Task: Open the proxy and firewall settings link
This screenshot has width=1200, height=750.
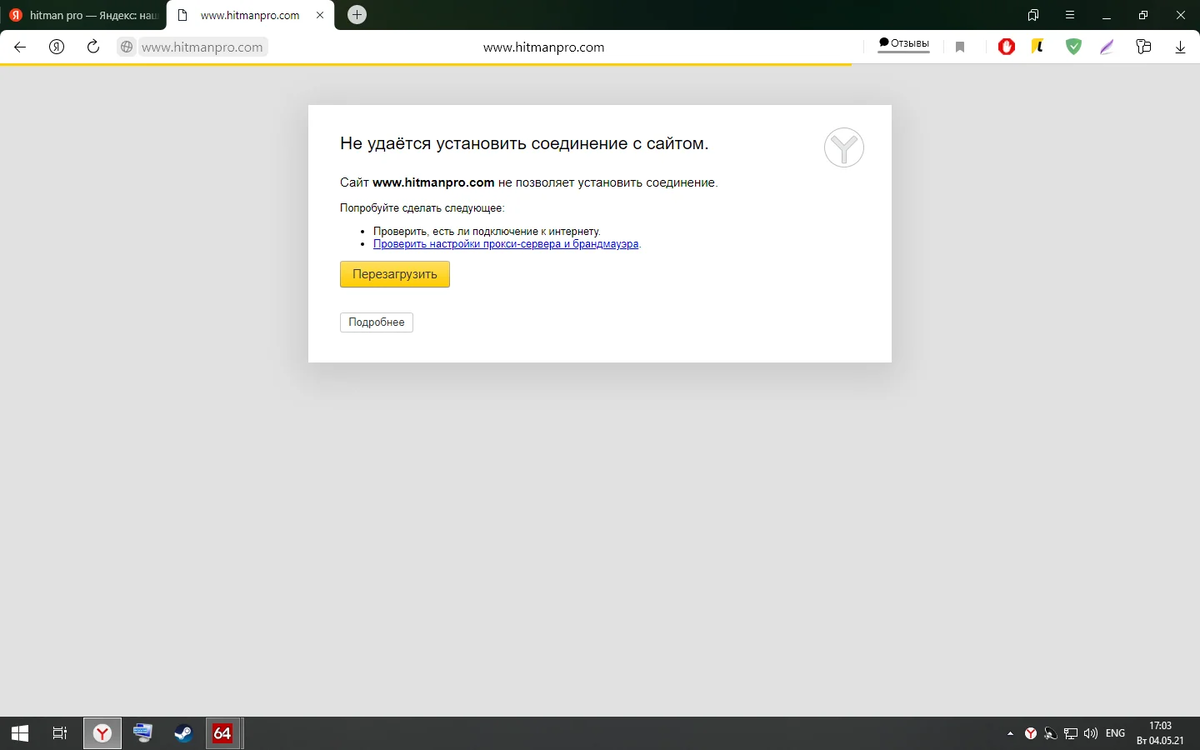Action: [506, 243]
